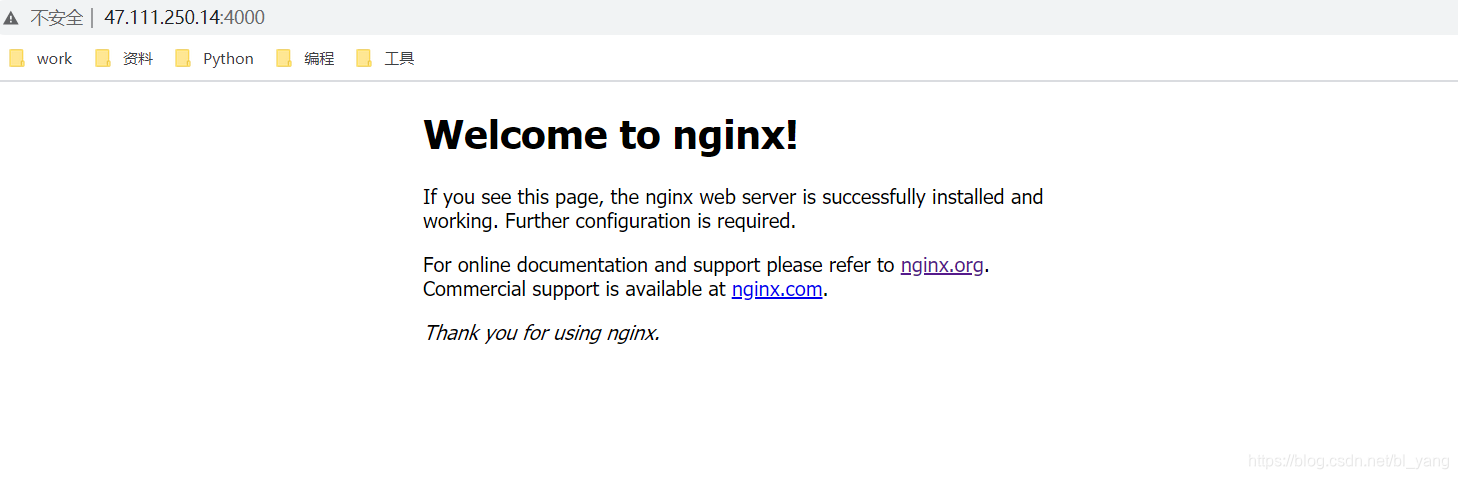This screenshot has width=1458, height=479.
Task: Open the 资料 bookmark folder
Action: click(124, 59)
